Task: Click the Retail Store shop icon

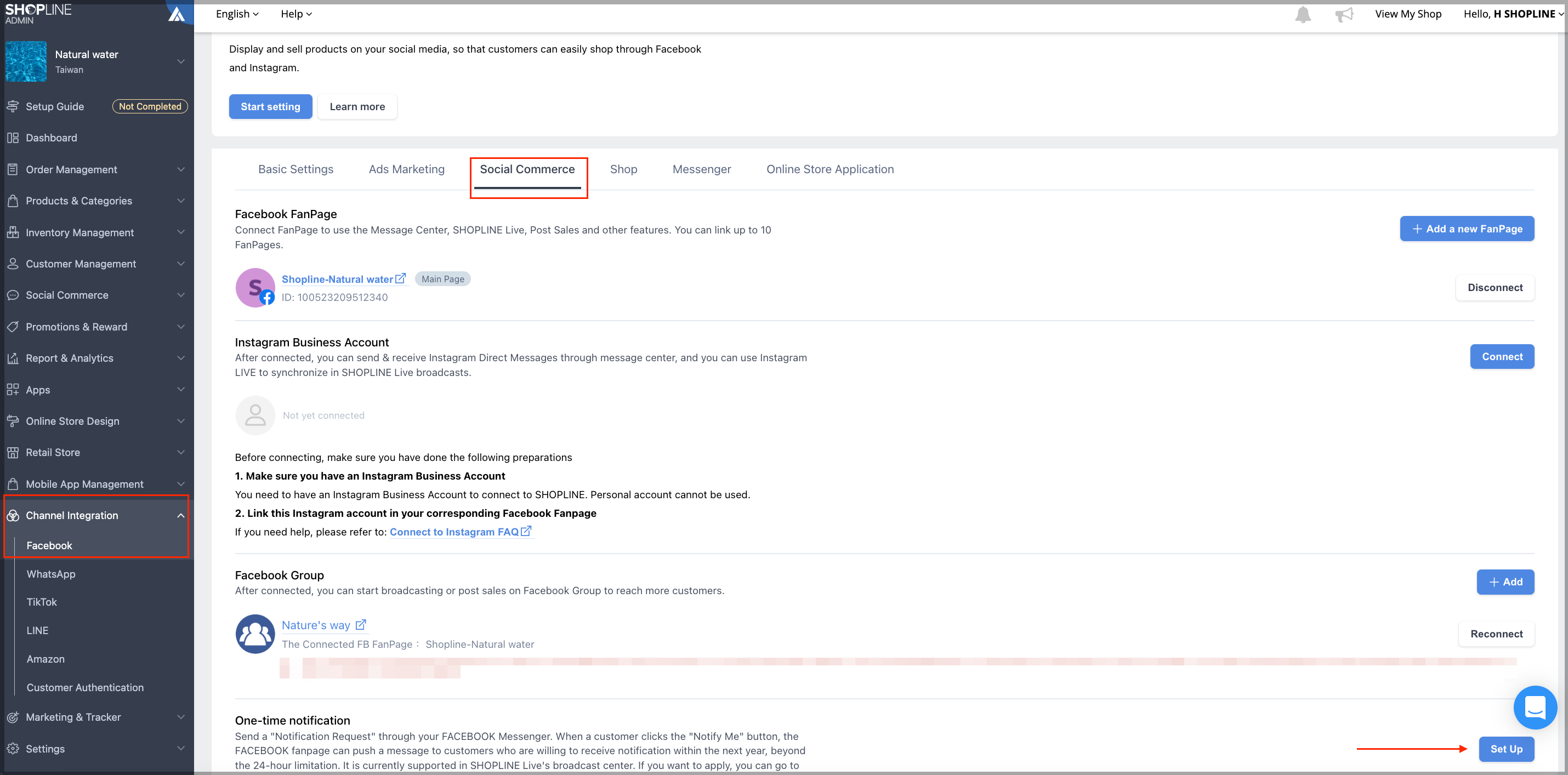Action: (x=13, y=453)
